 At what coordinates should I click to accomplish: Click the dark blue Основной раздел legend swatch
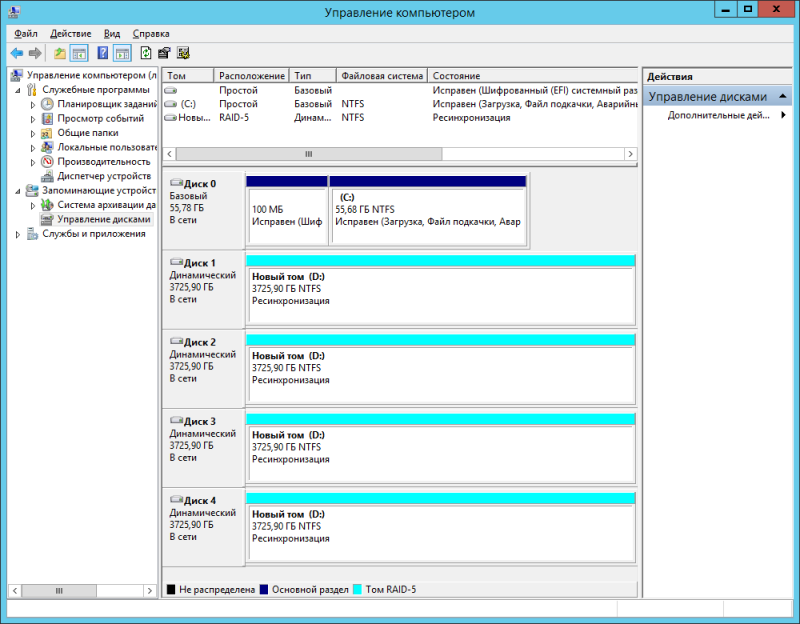point(264,589)
